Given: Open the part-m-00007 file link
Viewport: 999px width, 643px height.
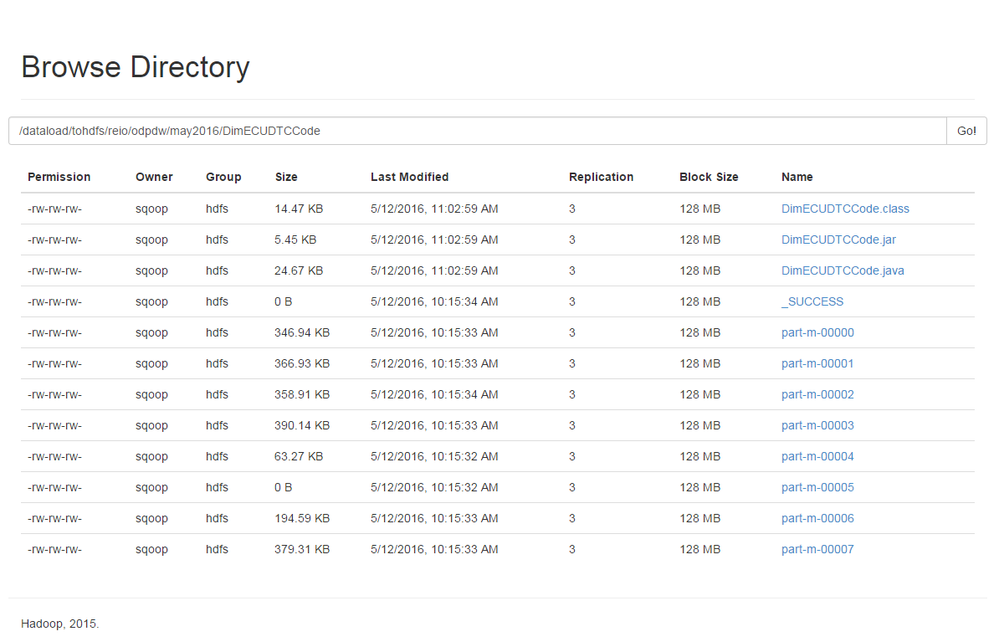Looking at the screenshot, I should pos(817,550).
